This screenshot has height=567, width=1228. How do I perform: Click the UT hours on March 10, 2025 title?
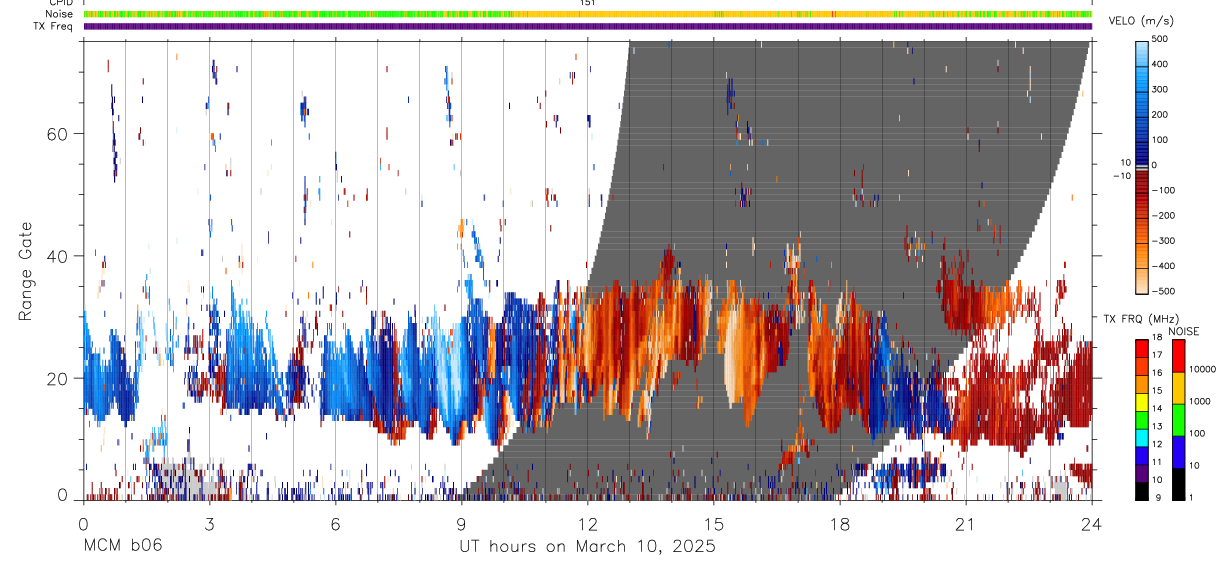click(x=588, y=547)
